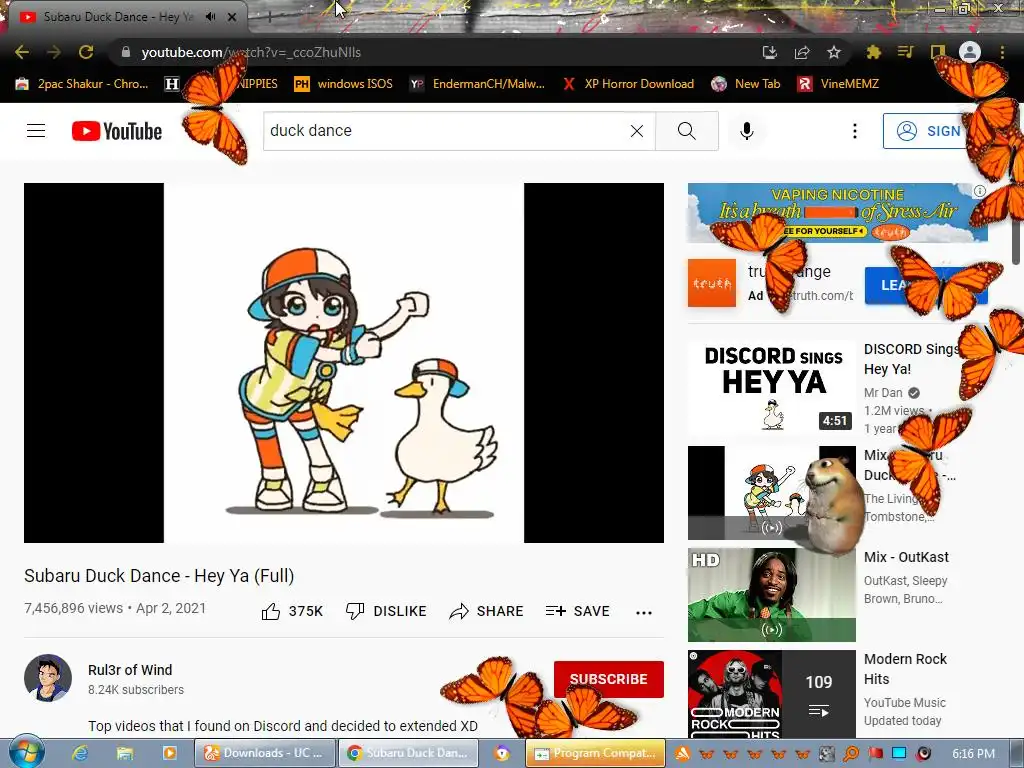The width and height of the screenshot is (1024, 768).
Task: Open the Mix - OutKast title link
Action: [906, 557]
